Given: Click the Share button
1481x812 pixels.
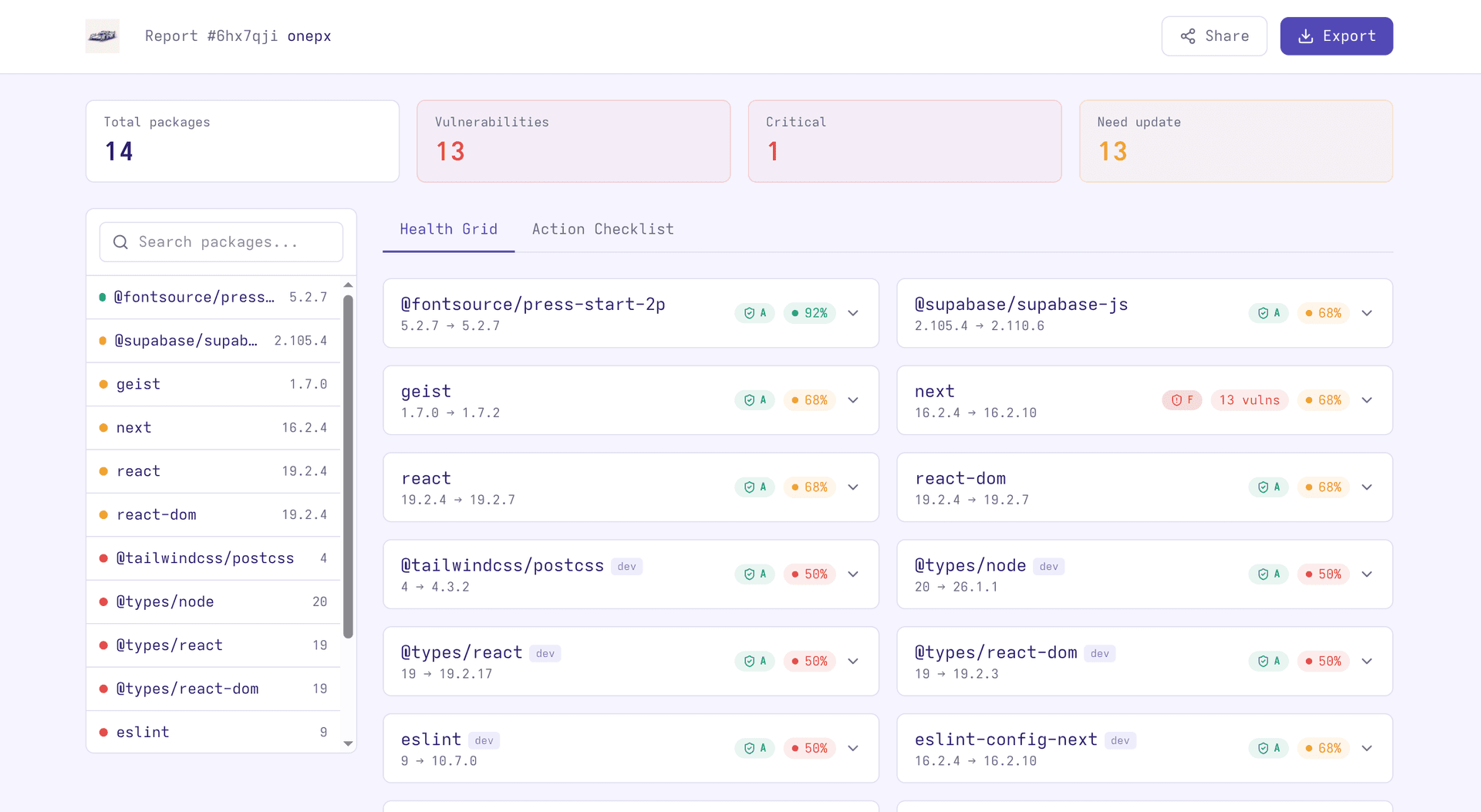Looking at the screenshot, I should point(1214,36).
